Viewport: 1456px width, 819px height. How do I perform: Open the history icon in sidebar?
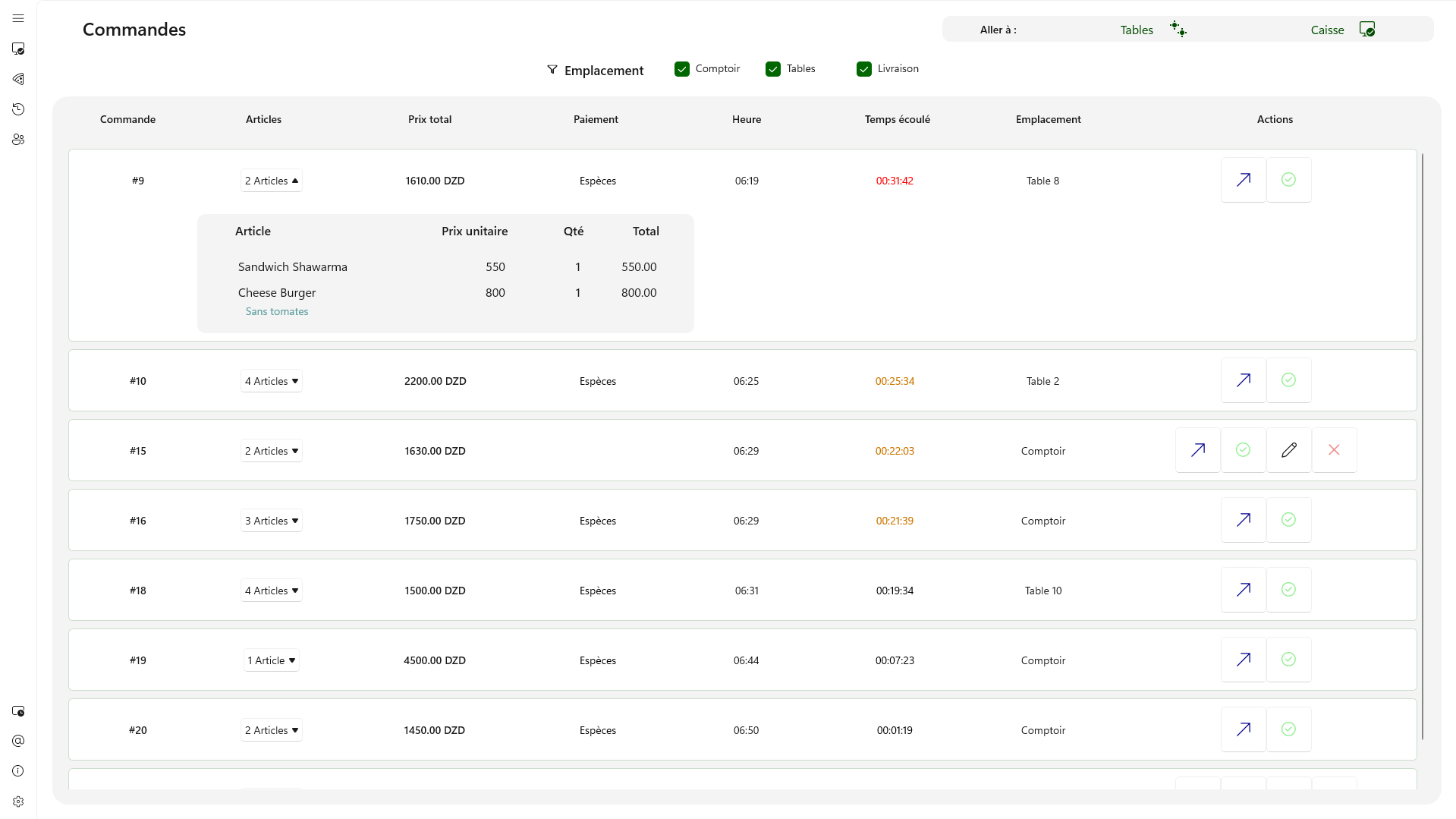(x=18, y=109)
